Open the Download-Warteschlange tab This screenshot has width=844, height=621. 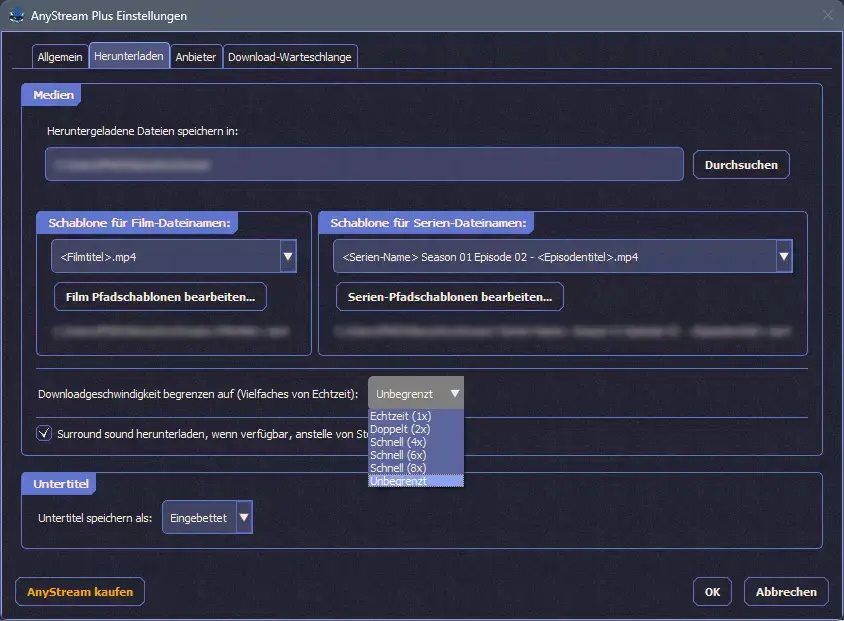point(290,57)
